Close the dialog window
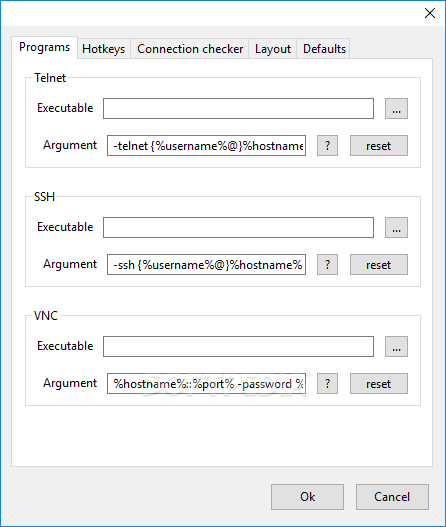 pos(430,13)
